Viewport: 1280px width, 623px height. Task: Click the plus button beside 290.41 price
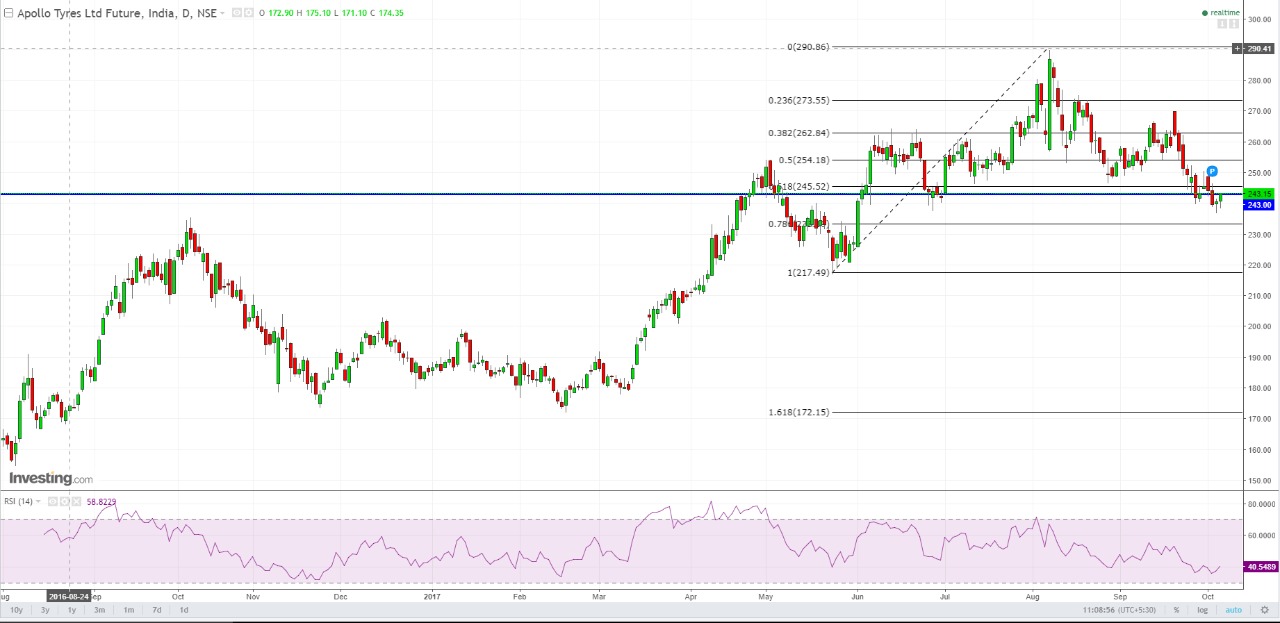tap(1237, 48)
